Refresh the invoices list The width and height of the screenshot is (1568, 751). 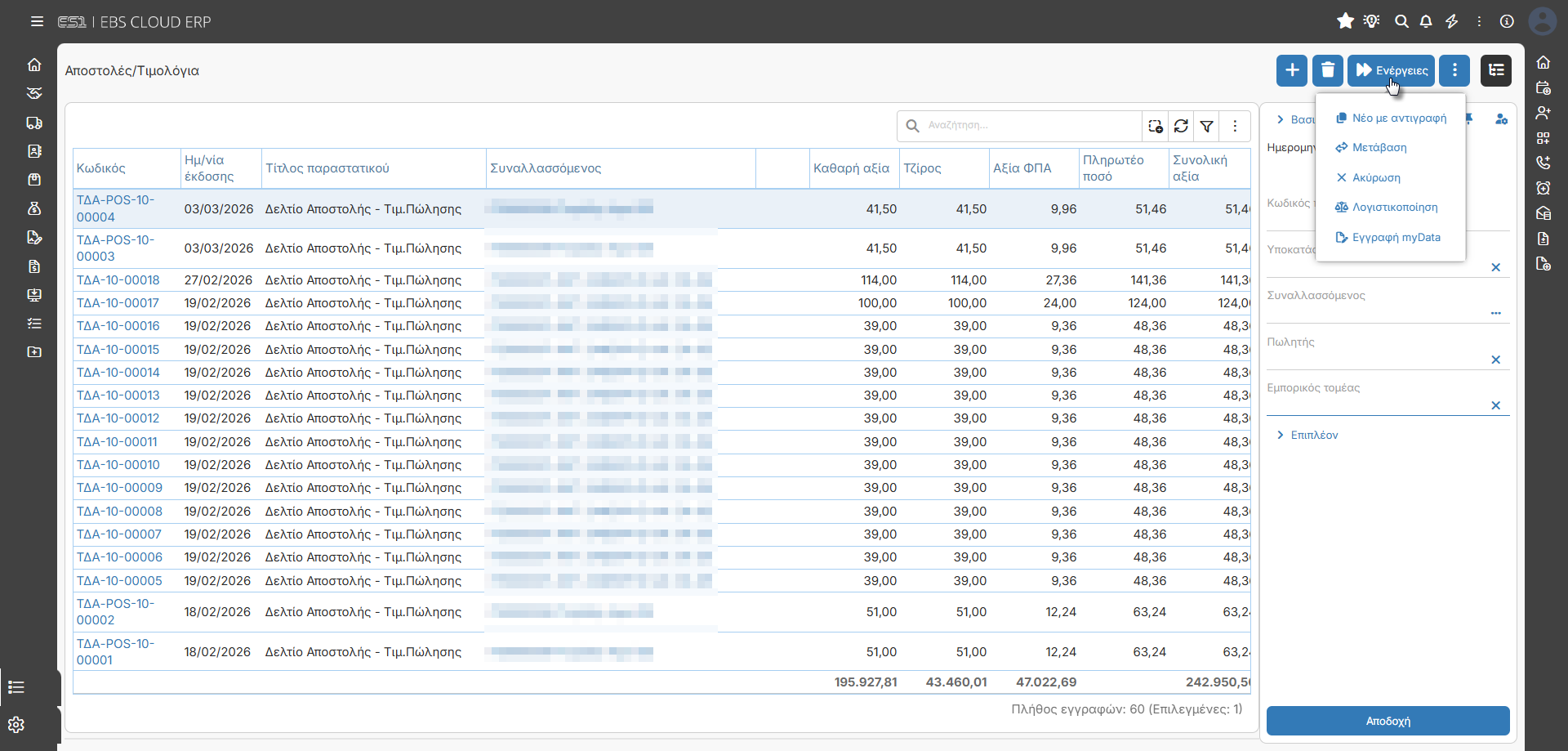(1181, 126)
